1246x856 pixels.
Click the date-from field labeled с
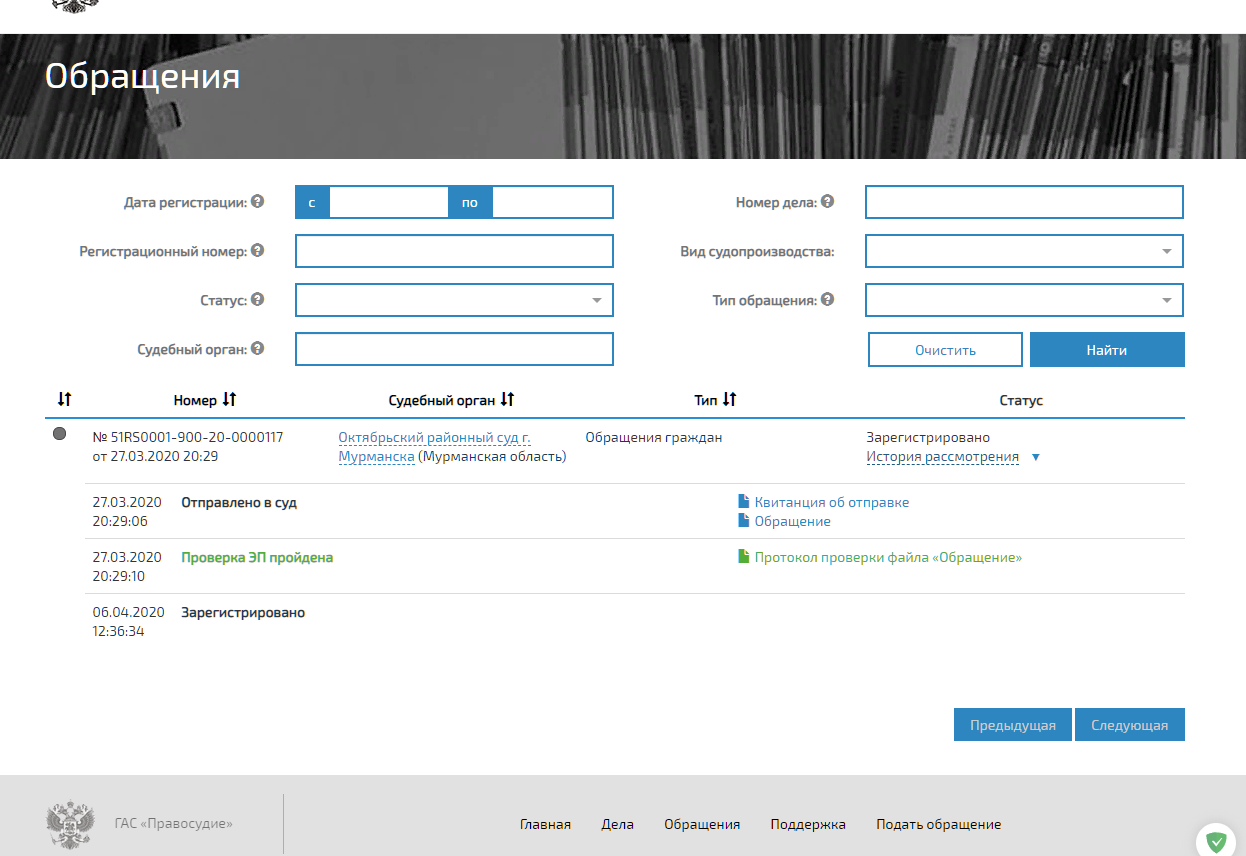(388, 202)
